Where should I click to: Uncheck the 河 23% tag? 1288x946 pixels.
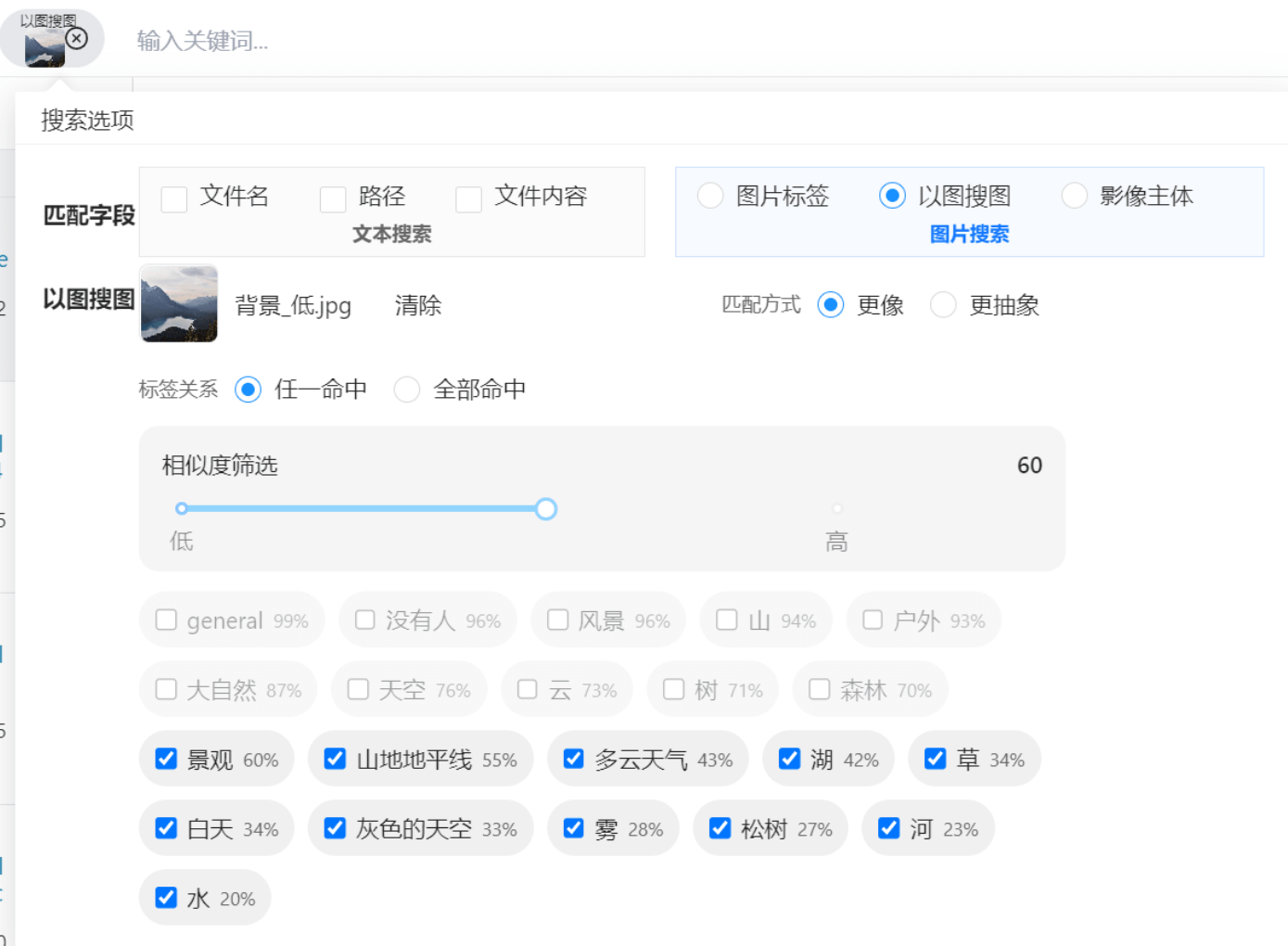[x=889, y=827]
